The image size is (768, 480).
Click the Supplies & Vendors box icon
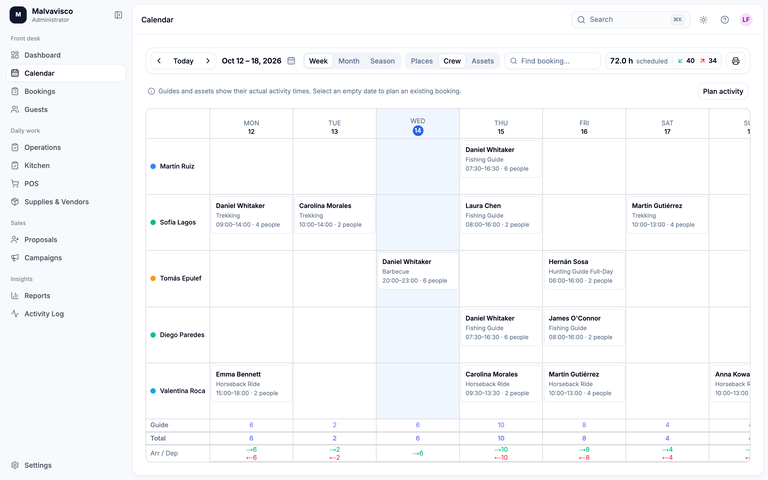15,202
